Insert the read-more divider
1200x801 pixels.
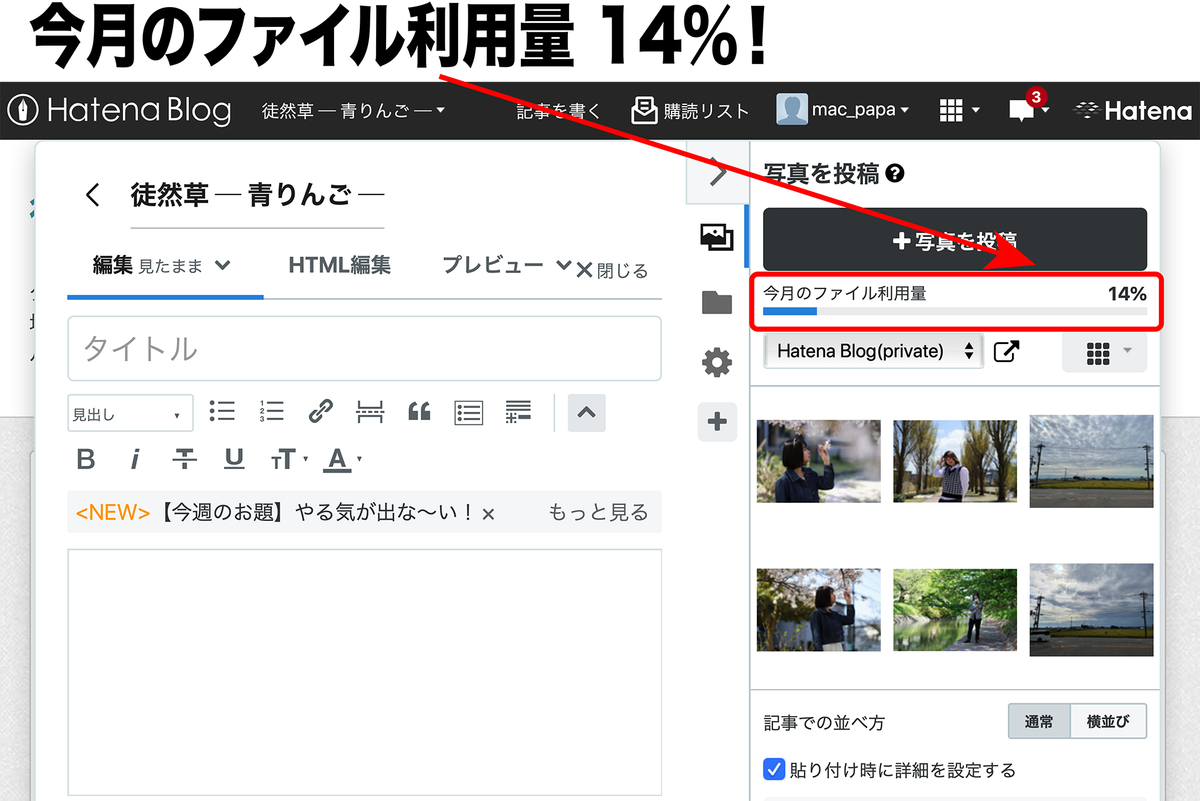tap(370, 411)
